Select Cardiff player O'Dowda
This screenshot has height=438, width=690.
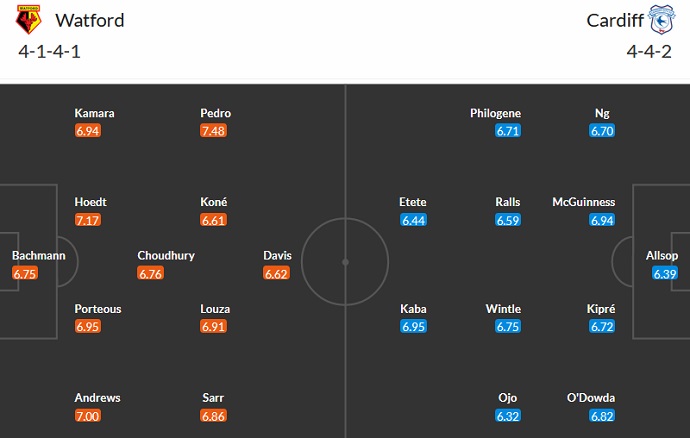(589, 397)
